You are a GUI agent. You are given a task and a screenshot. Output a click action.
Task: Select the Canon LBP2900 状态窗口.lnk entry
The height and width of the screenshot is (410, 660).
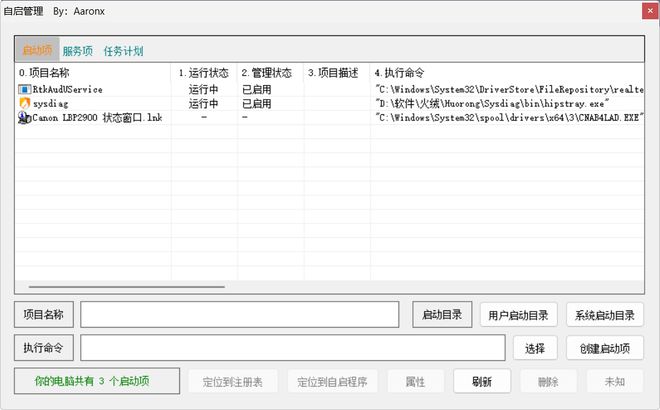click(x=97, y=117)
